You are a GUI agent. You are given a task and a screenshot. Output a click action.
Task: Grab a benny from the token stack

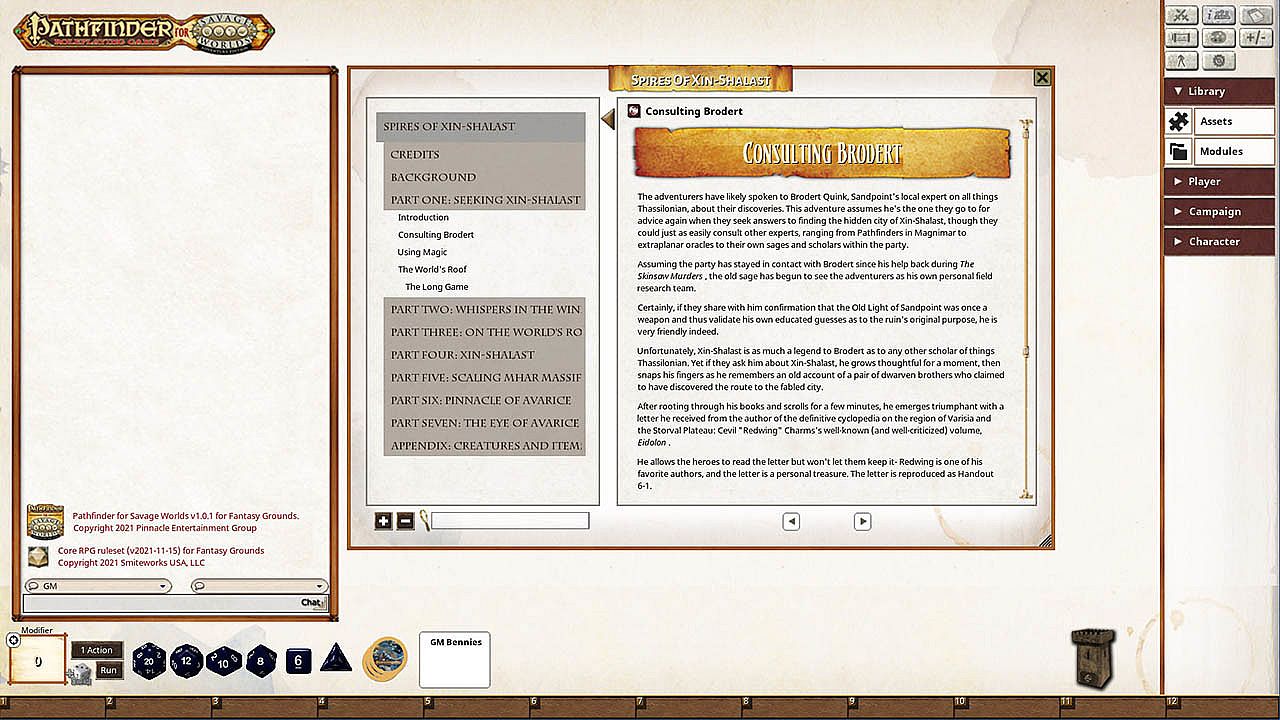385,659
